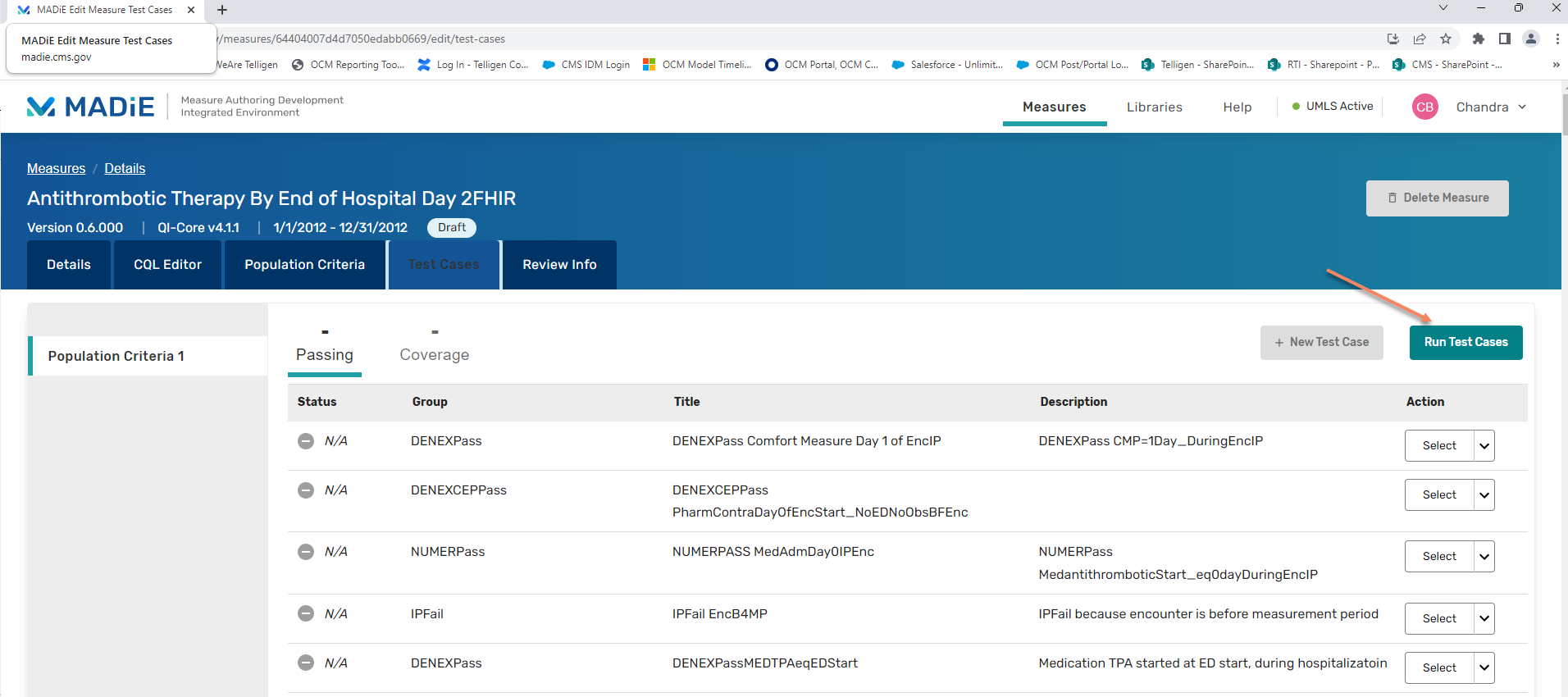Click the Delete Measure button
Screen dimensions: 1568x697
(1438, 198)
